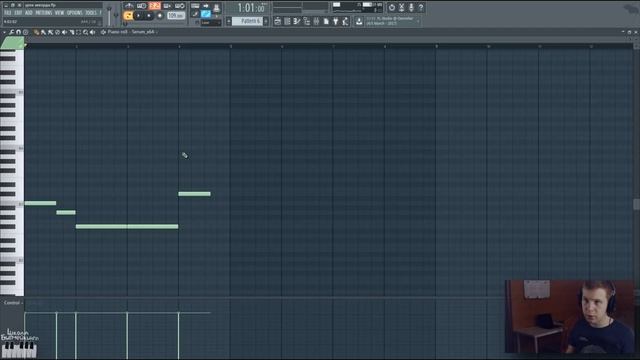Select the Slice tool in piano roll
Image resolution: width=640 pixels, height=360 pixels.
point(71,32)
